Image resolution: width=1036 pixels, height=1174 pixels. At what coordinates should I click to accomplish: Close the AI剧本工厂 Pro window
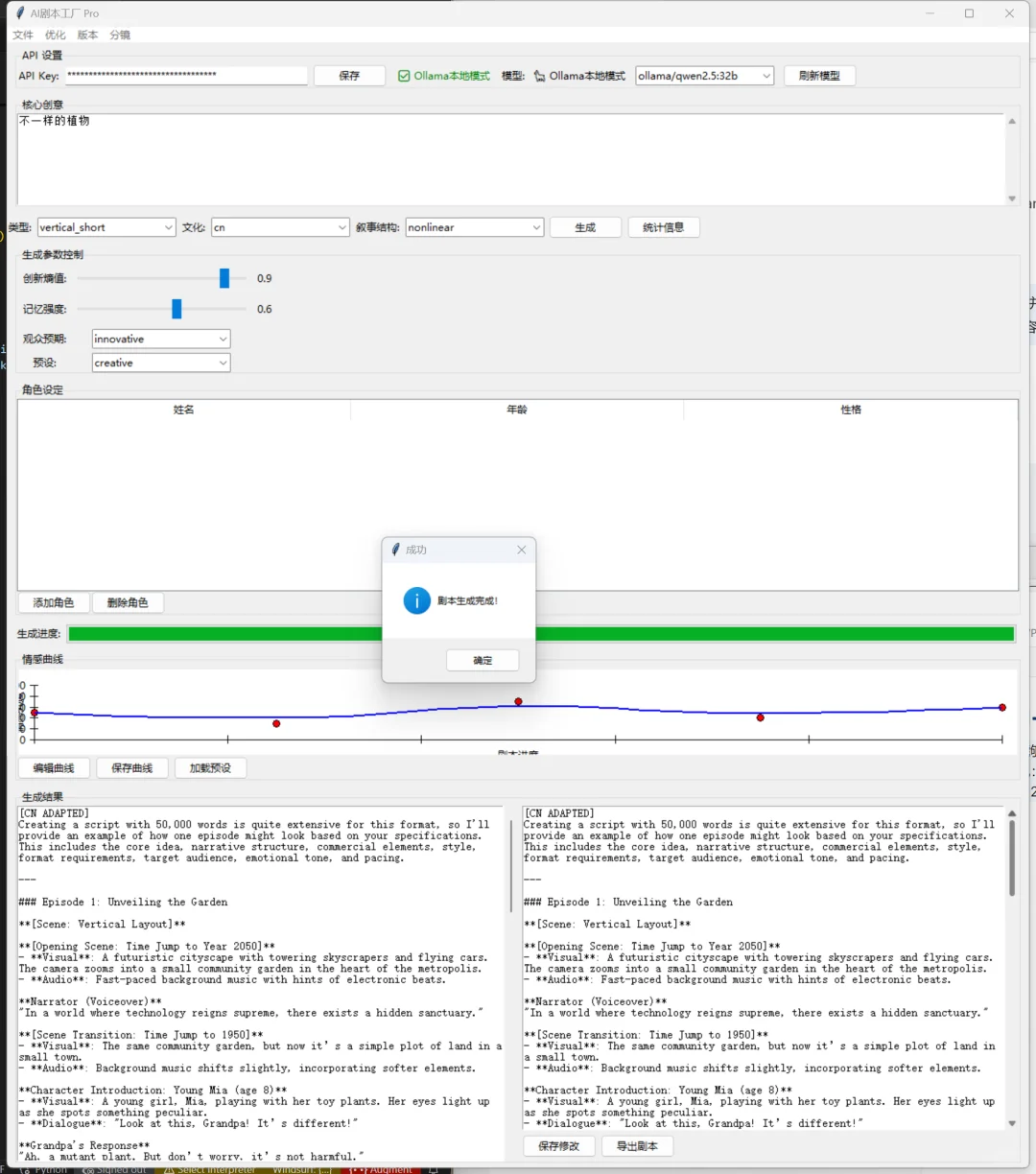point(1009,13)
